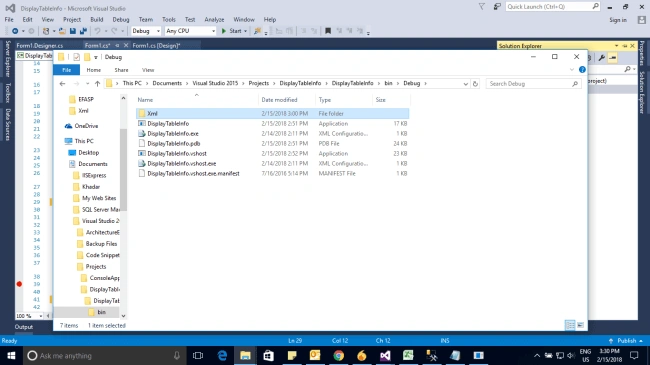
Task: Click the Open File icon in Visual Studio toolbar
Action: 62,31
